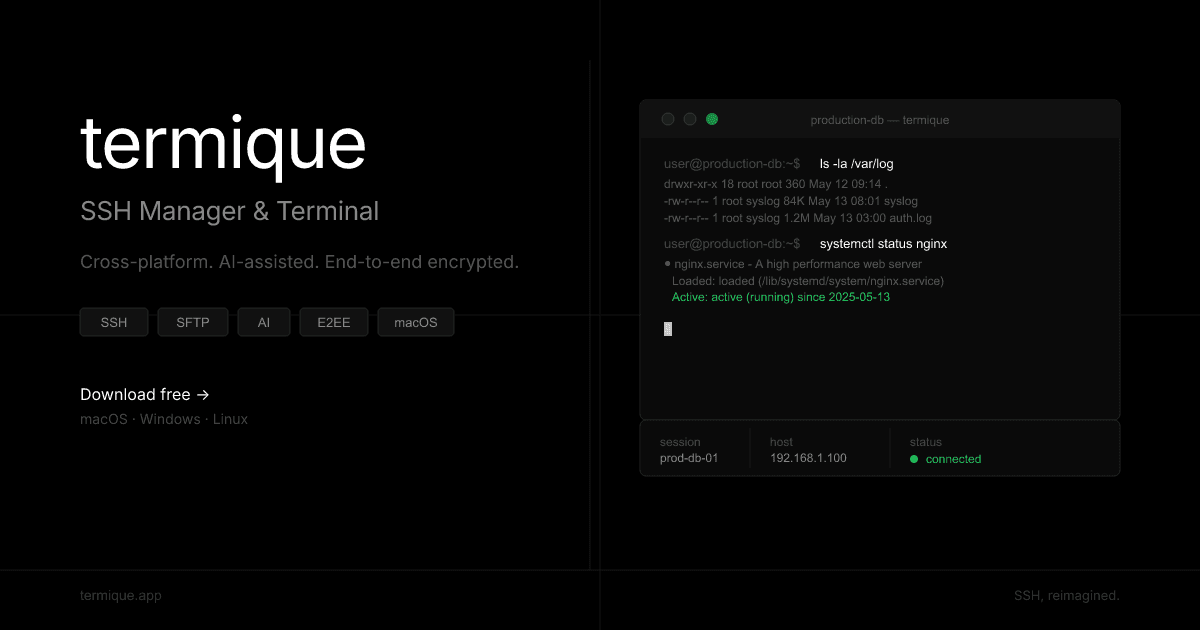Click the host value '192.168.1.100'

pyautogui.click(x=808, y=458)
